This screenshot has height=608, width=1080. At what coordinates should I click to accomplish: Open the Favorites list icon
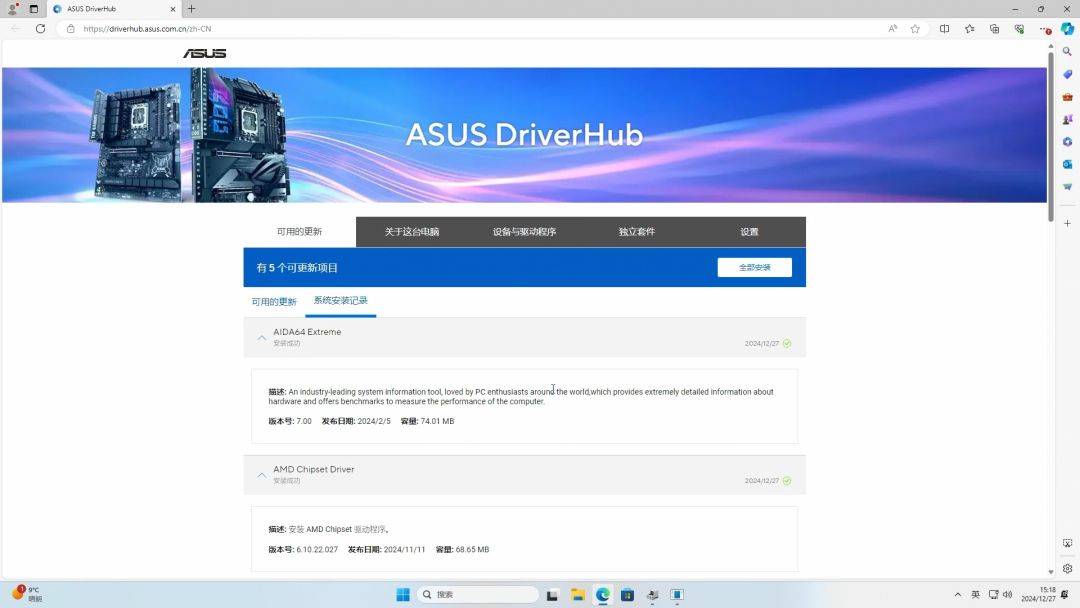pyautogui.click(x=969, y=28)
